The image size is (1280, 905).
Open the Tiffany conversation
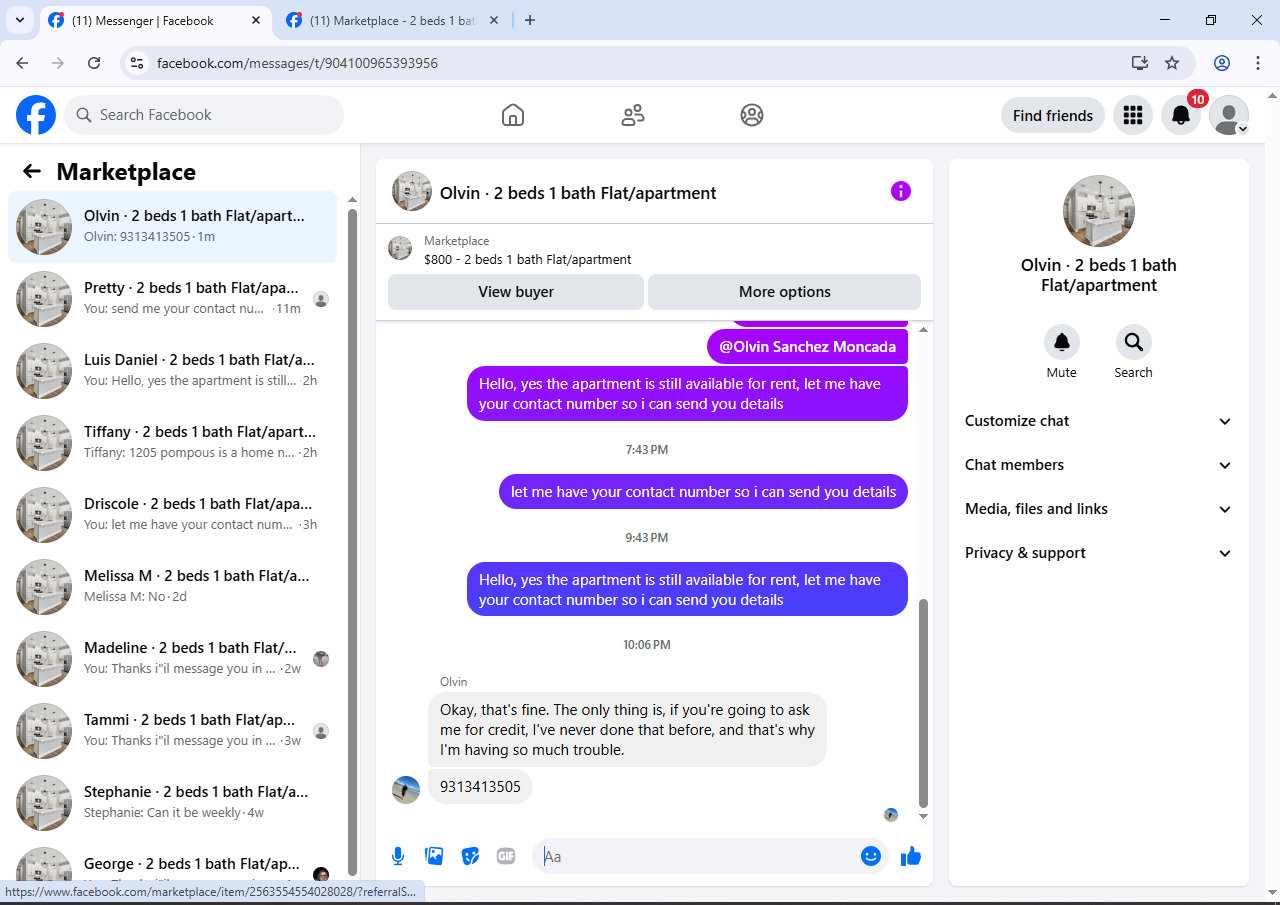click(x=173, y=443)
